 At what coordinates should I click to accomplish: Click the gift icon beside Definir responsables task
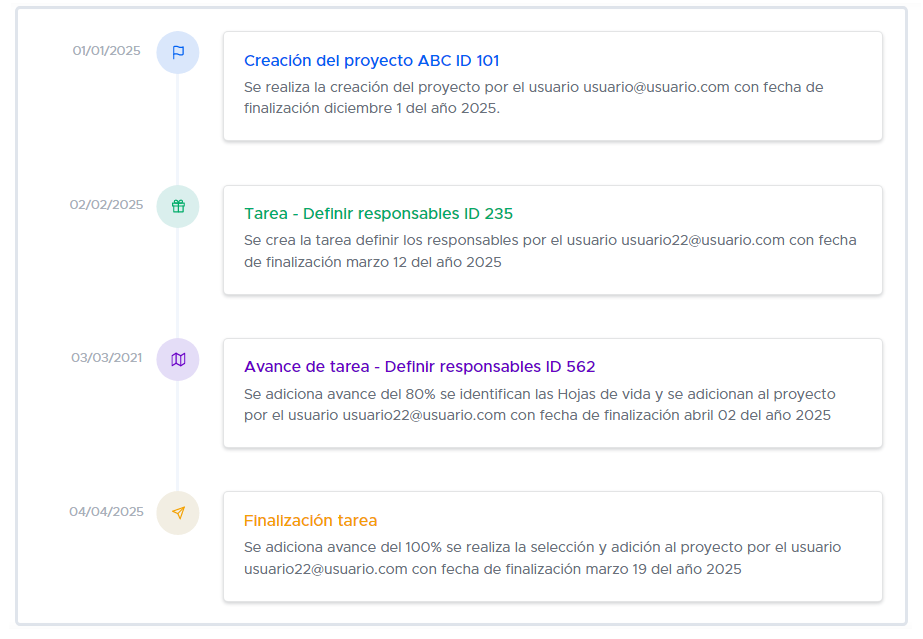click(178, 206)
